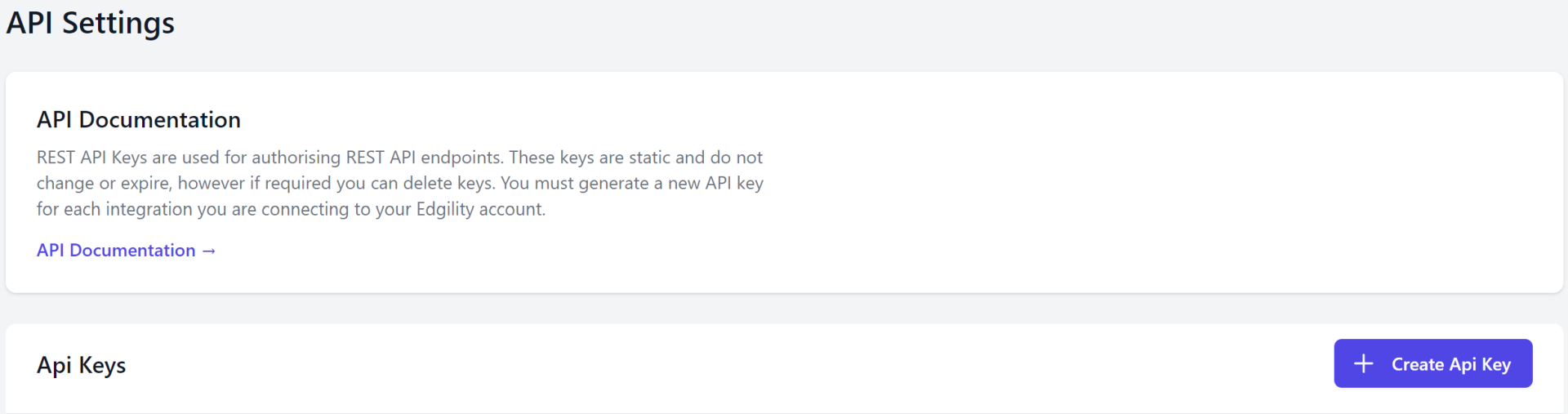Click the words 'static and do not'
The height and width of the screenshot is (414, 1568).
tap(696, 157)
